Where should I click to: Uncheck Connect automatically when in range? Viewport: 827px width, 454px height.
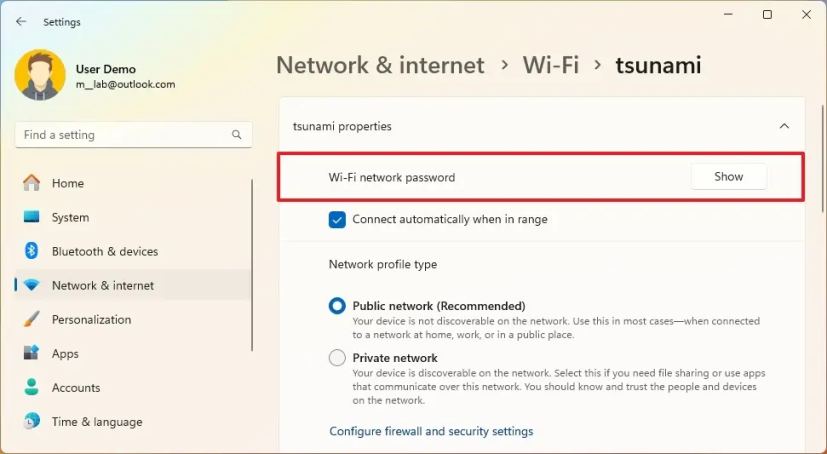[337, 219]
